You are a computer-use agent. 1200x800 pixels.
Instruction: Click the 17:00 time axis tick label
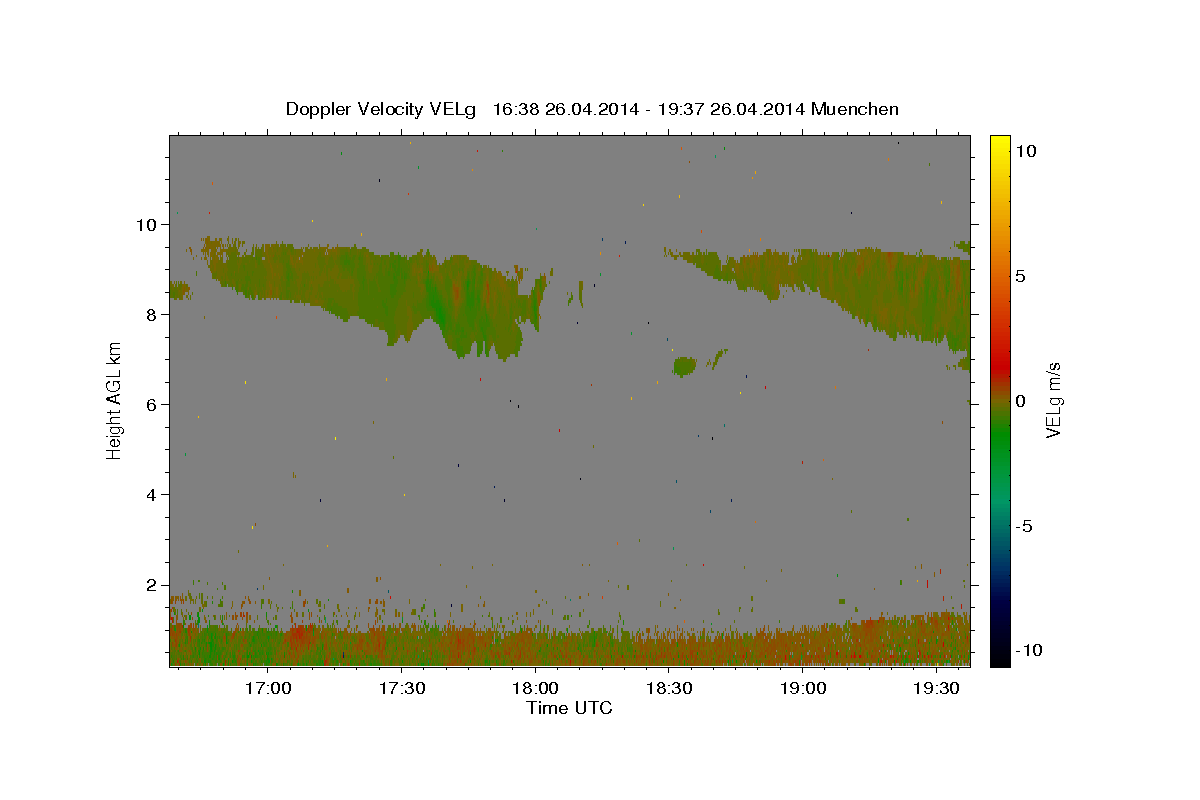point(268,689)
